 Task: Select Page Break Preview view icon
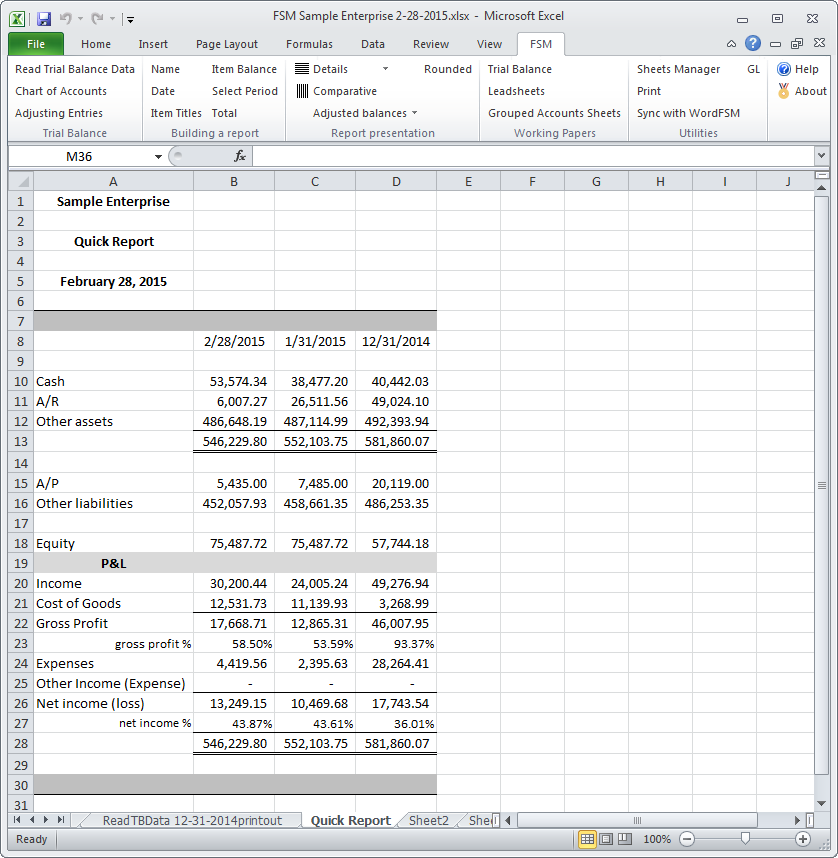(x=626, y=839)
